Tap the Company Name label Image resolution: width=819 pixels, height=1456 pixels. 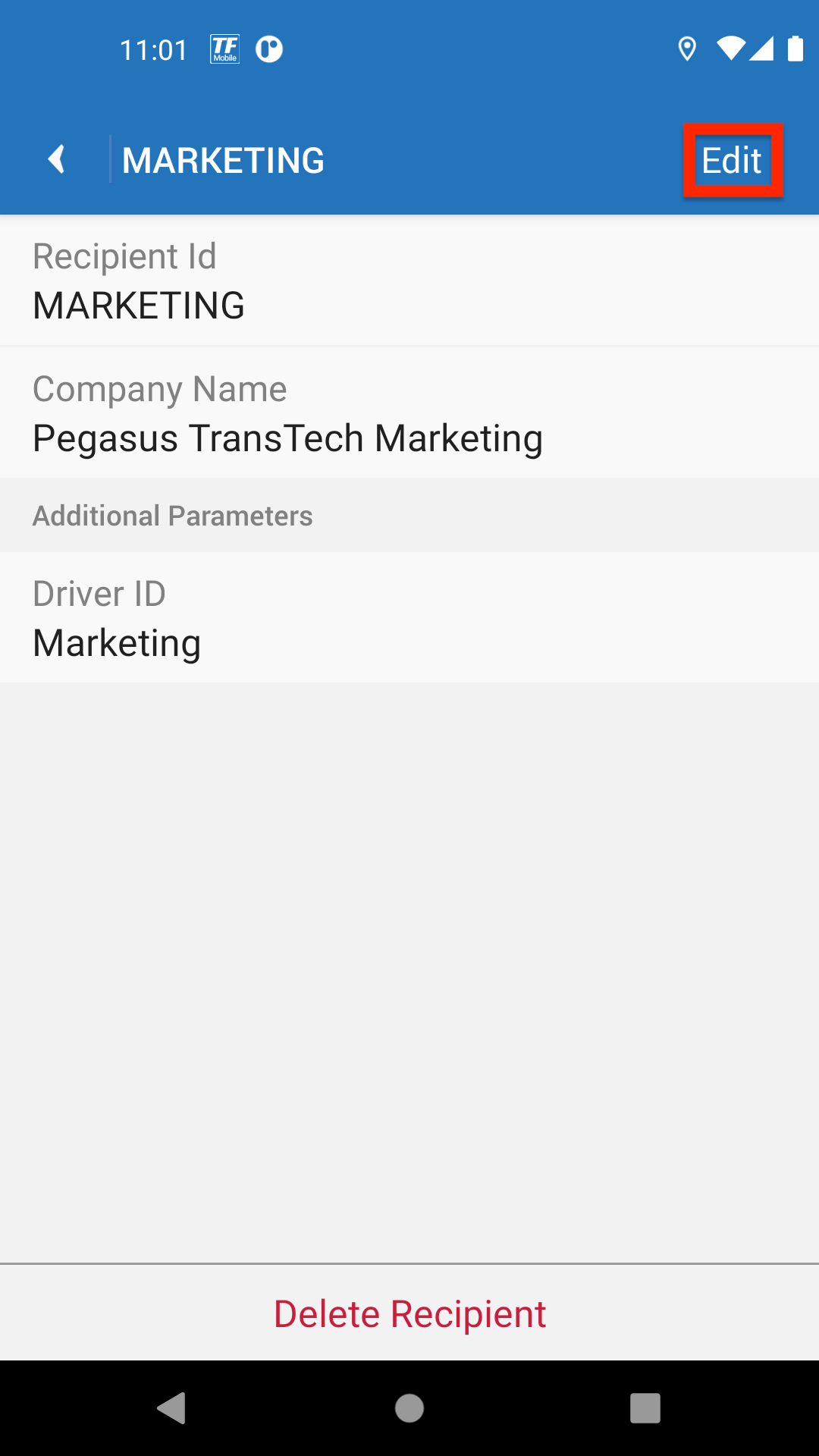click(159, 389)
